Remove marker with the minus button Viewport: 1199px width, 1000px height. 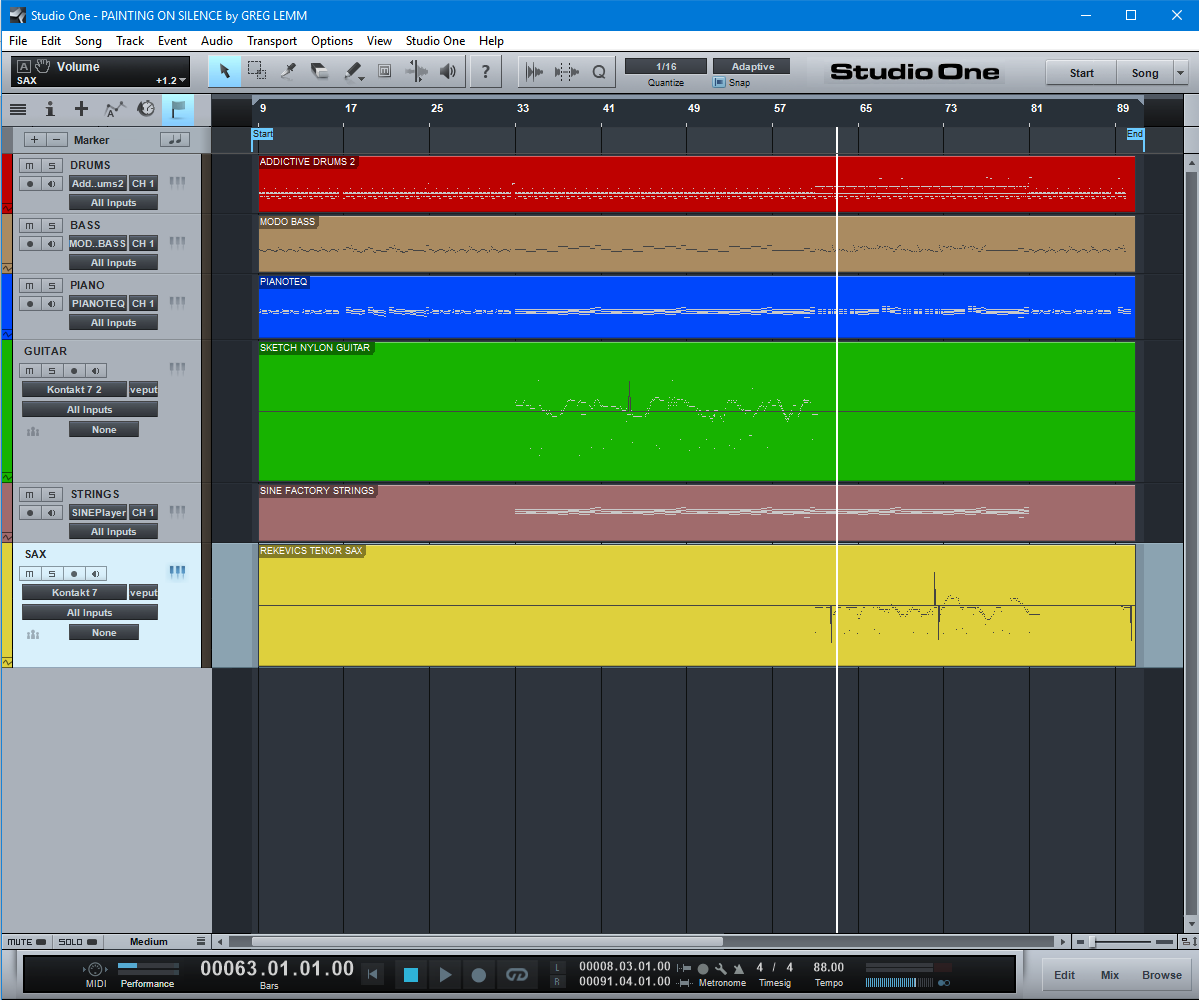[56, 140]
